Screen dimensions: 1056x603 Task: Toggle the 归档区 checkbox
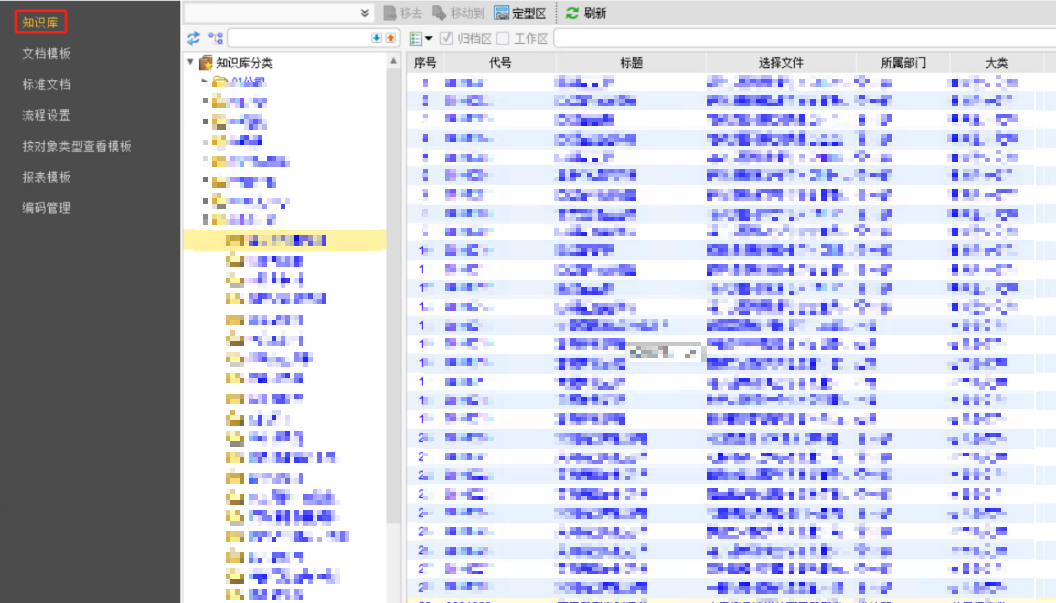446,38
